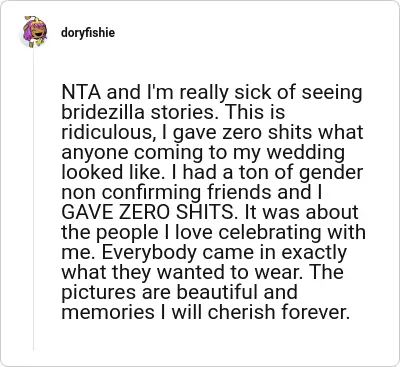Screen dimensions: 400x367
Task: Click the word 'memories' in the last line
Action: [x=108, y=312]
